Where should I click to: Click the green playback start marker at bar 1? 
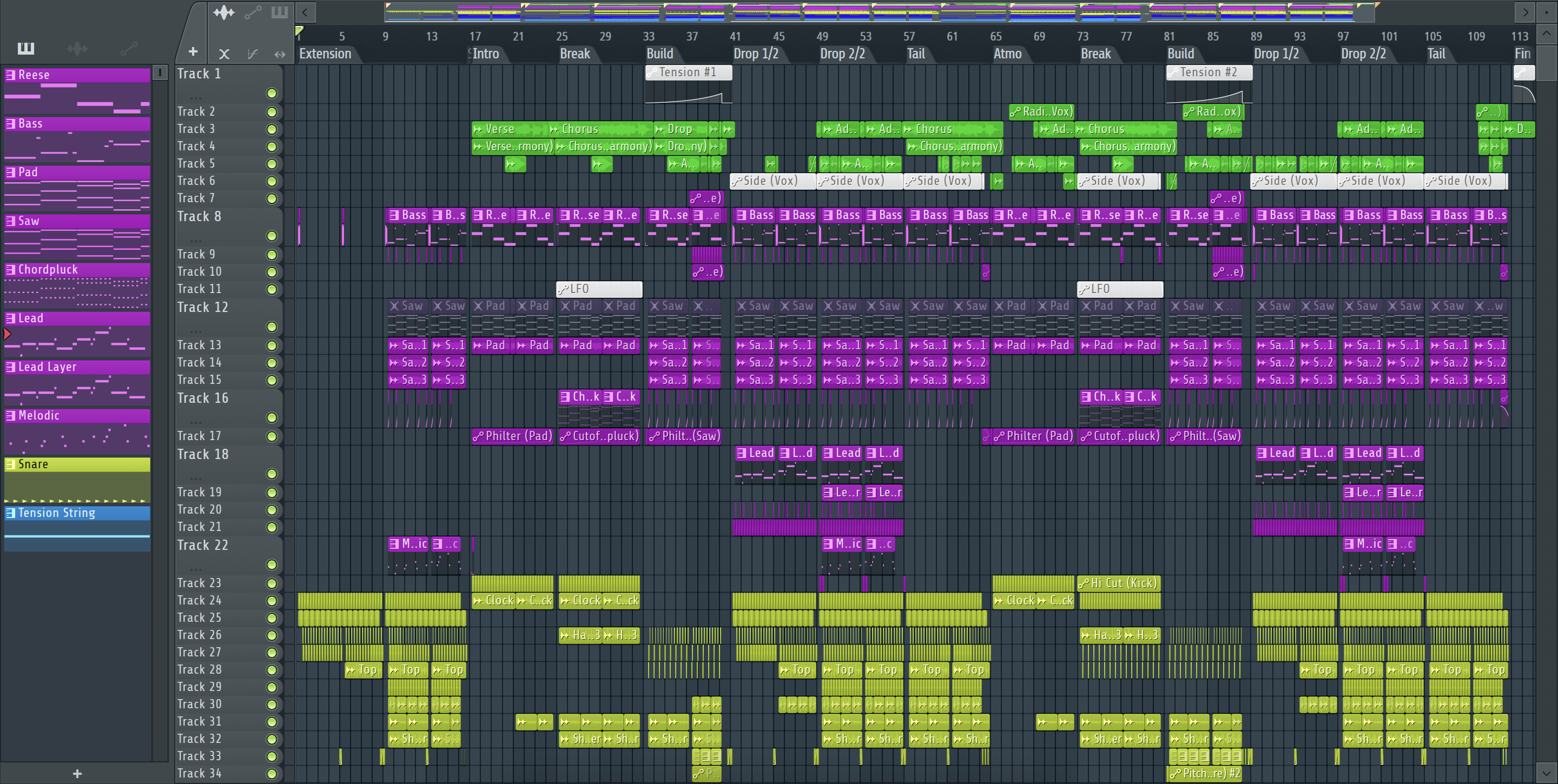[299, 30]
